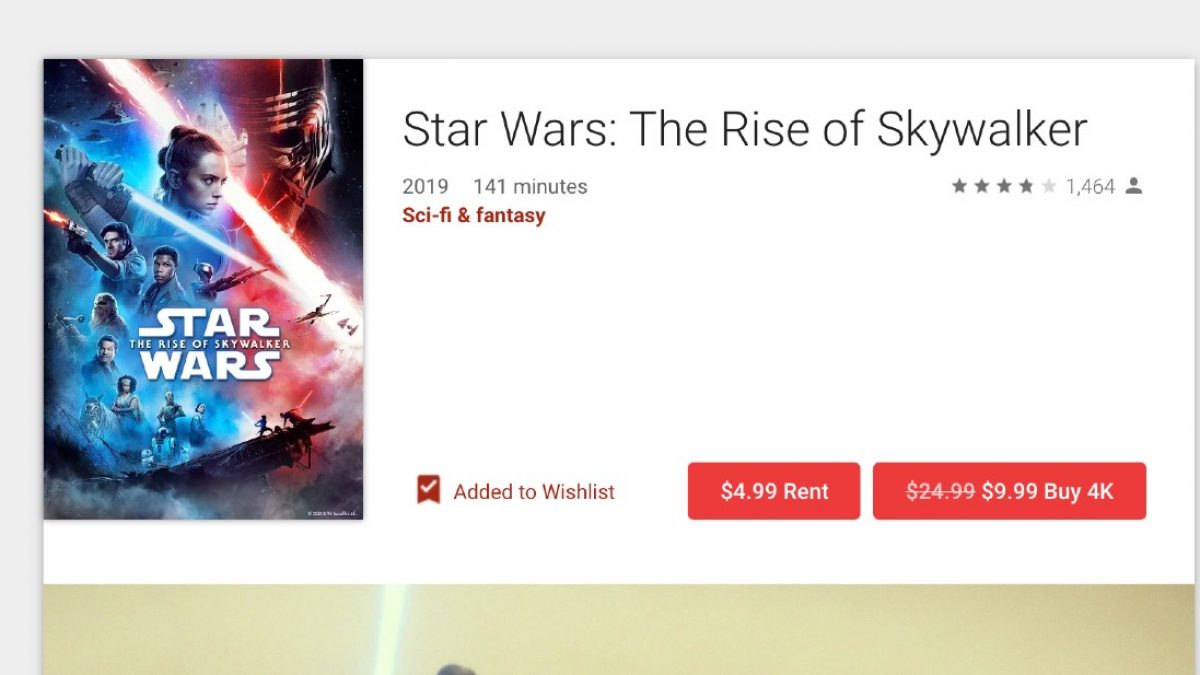Click the second rating star
1200x675 pixels.
point(982,186)
